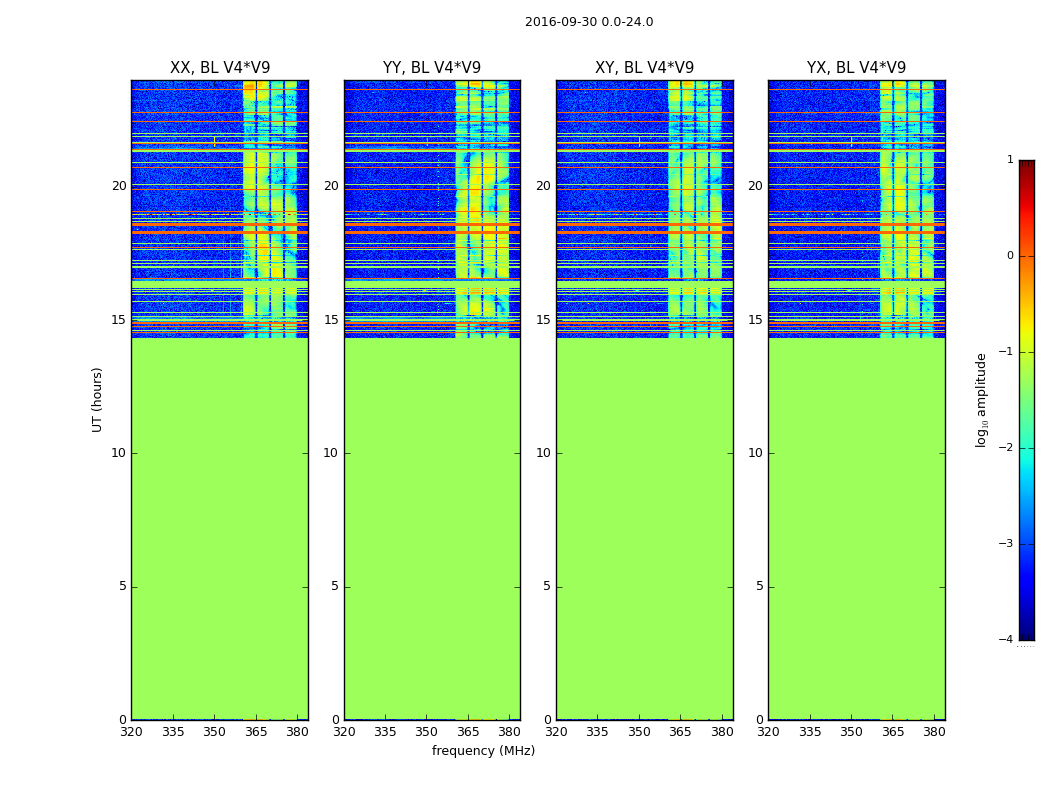
Task: Click the flat green region in YX panel
Action: click(x=856, y=529)
